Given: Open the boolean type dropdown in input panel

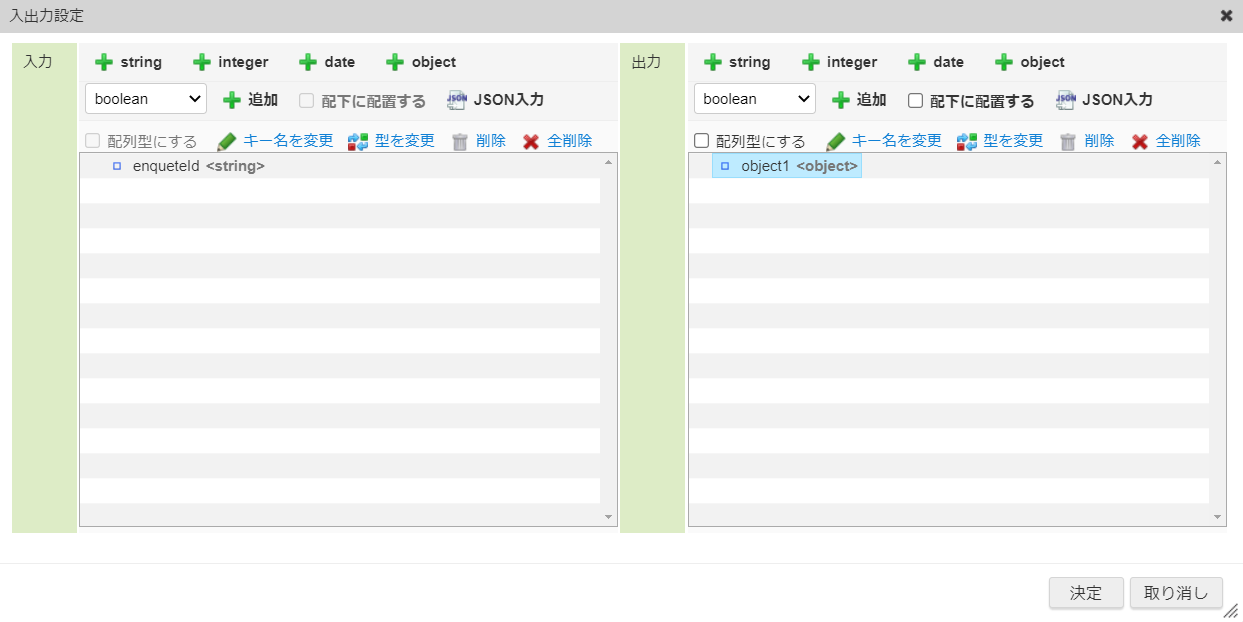Looking at the screenshot, I should 146,99.
